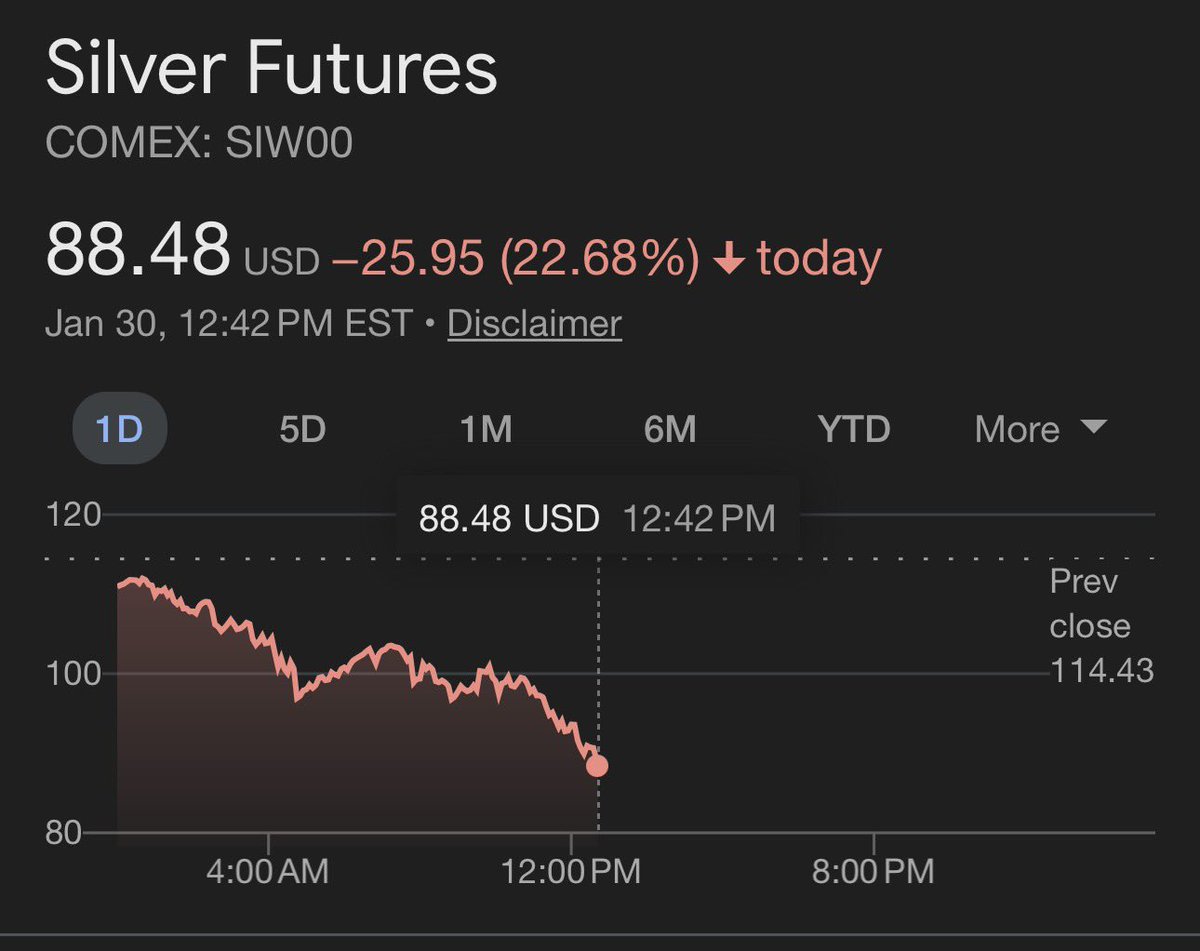Viewport: 1200px width, 951px height.
Task: Select the 1D time range tab
Action: (x=119, y=429)
